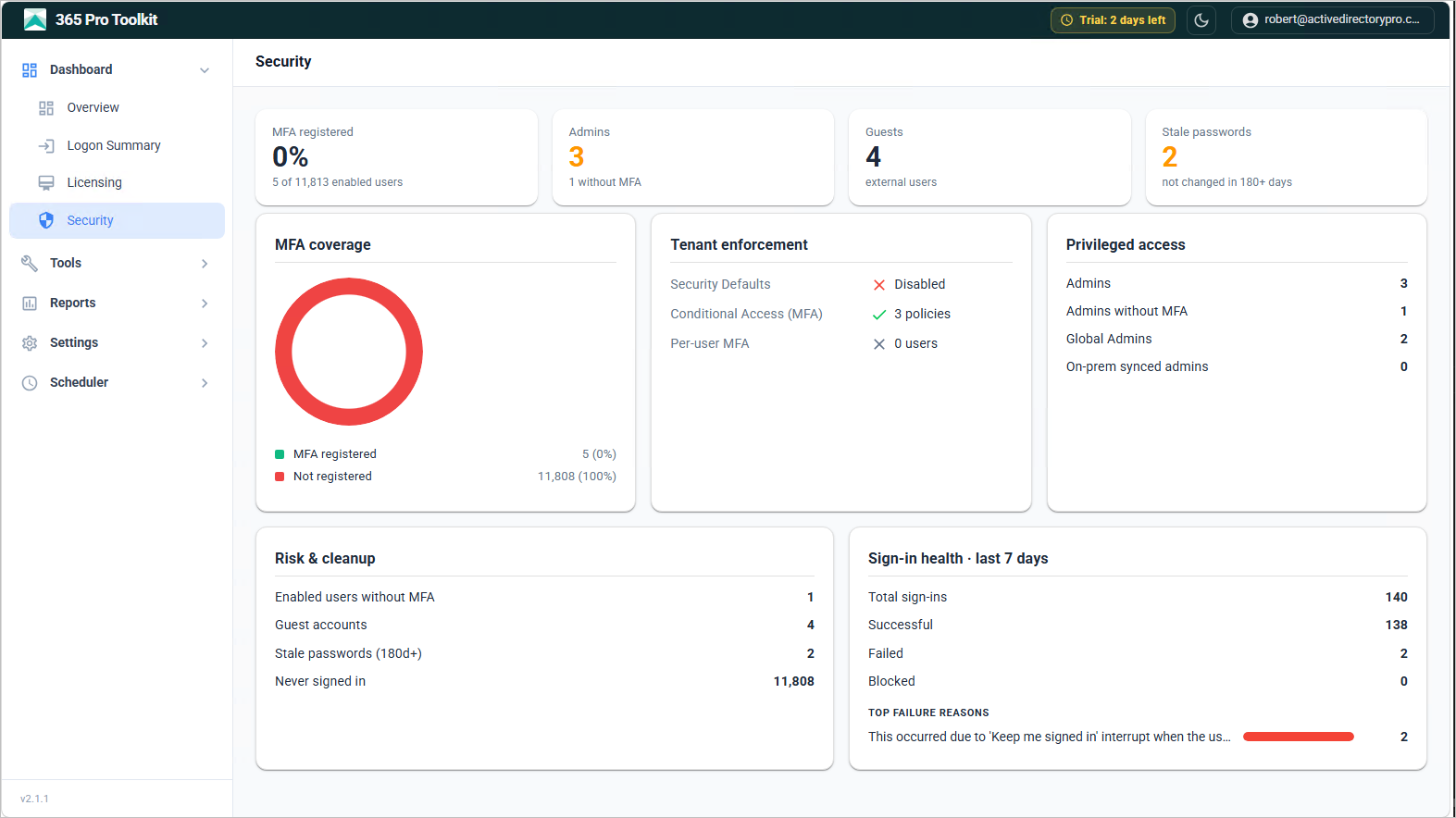Expand the Tools section chevron
Viewport: 1456px width, 818px height.
205,264
